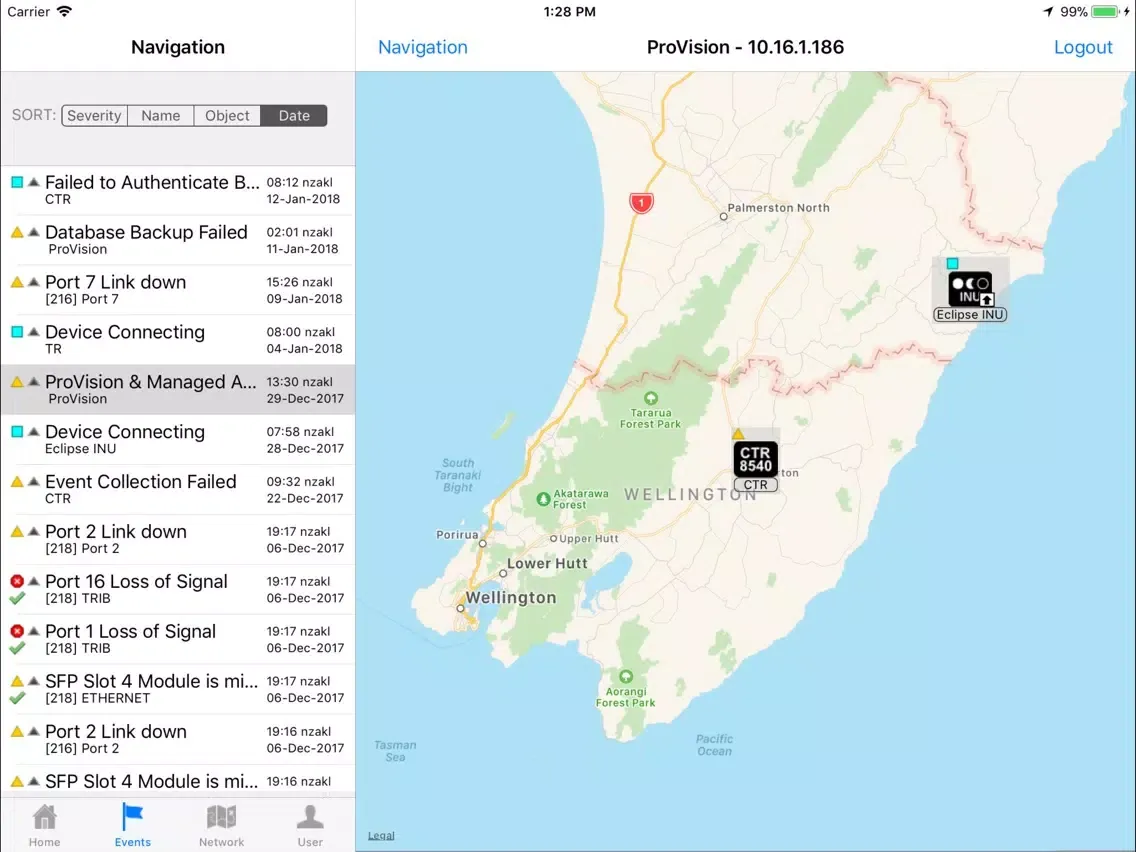This screenshot has width=1136, height=852.
Task: Open Device Connecting TR event
Action: pos(178,340)
